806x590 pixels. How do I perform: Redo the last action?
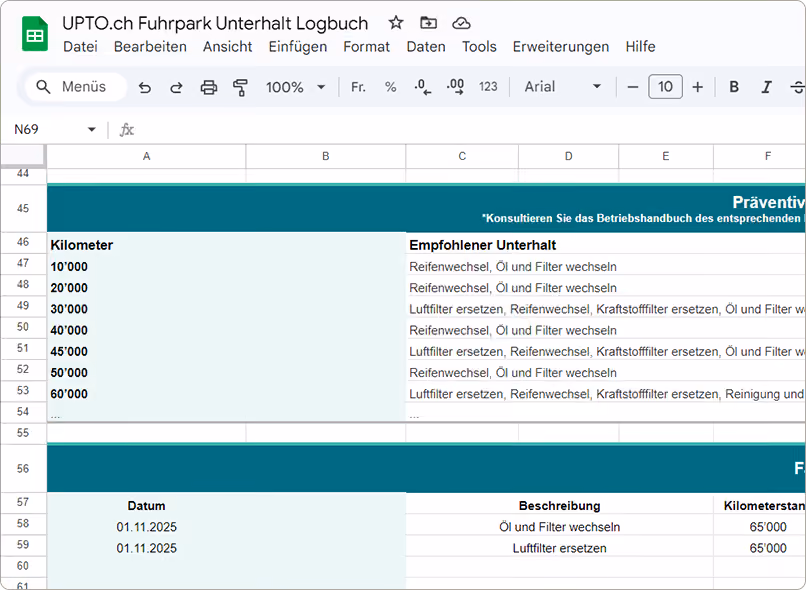tap(176, 87)
